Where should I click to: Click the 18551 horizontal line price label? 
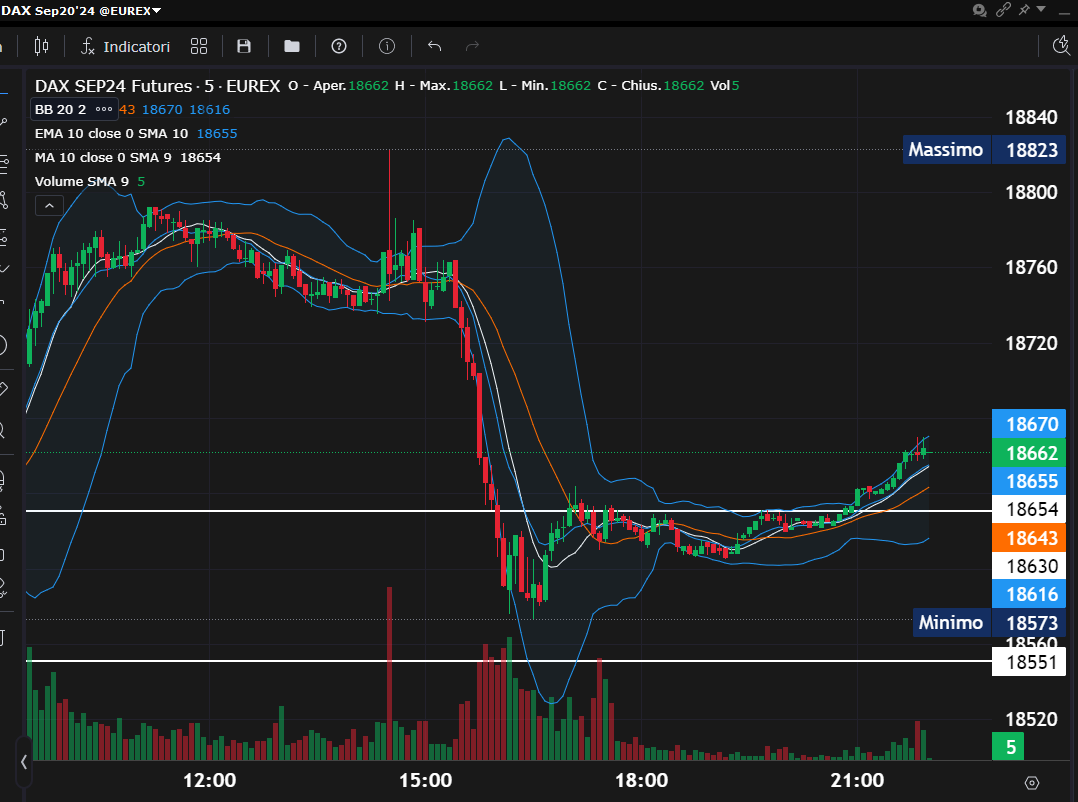(1028, 661)
